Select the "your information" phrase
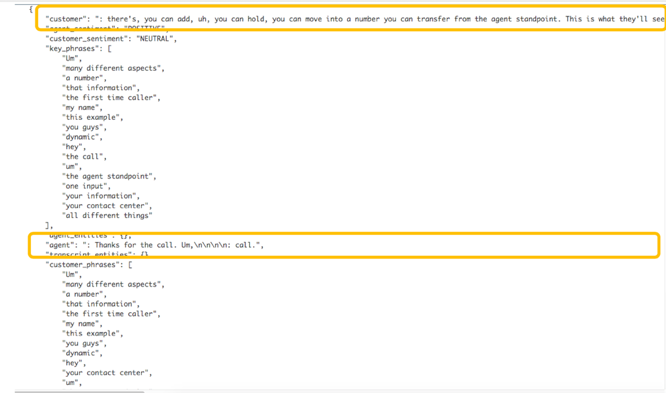 (101, 195)
